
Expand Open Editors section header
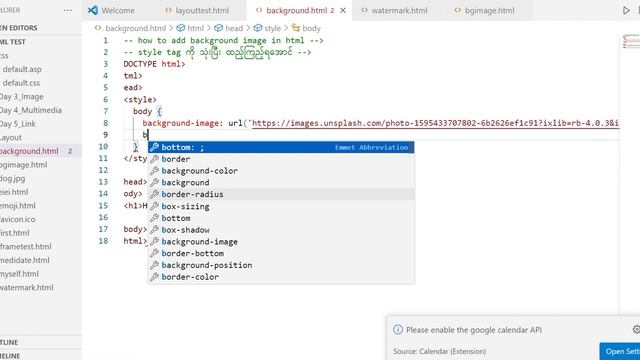click(x=41, y=28)
